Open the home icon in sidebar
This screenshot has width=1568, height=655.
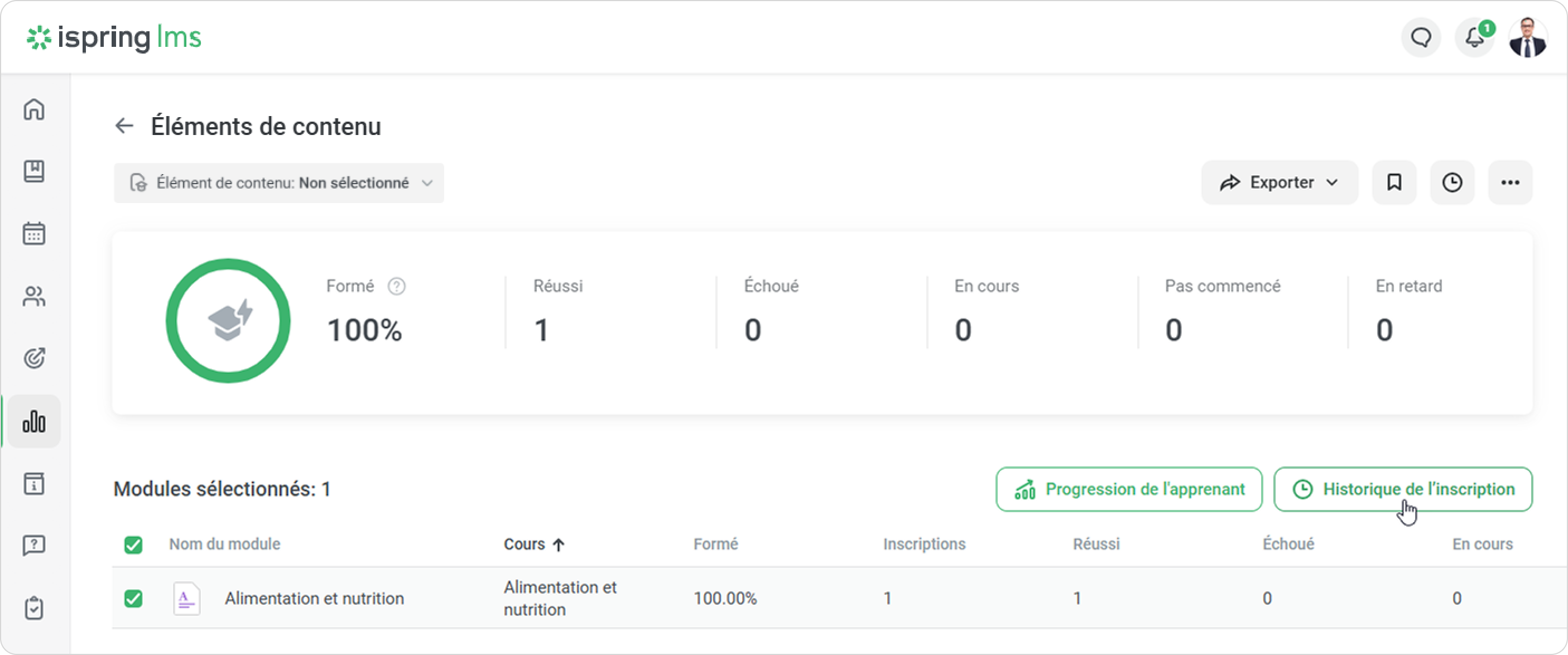pyautogui.click(x=34, y=110)
